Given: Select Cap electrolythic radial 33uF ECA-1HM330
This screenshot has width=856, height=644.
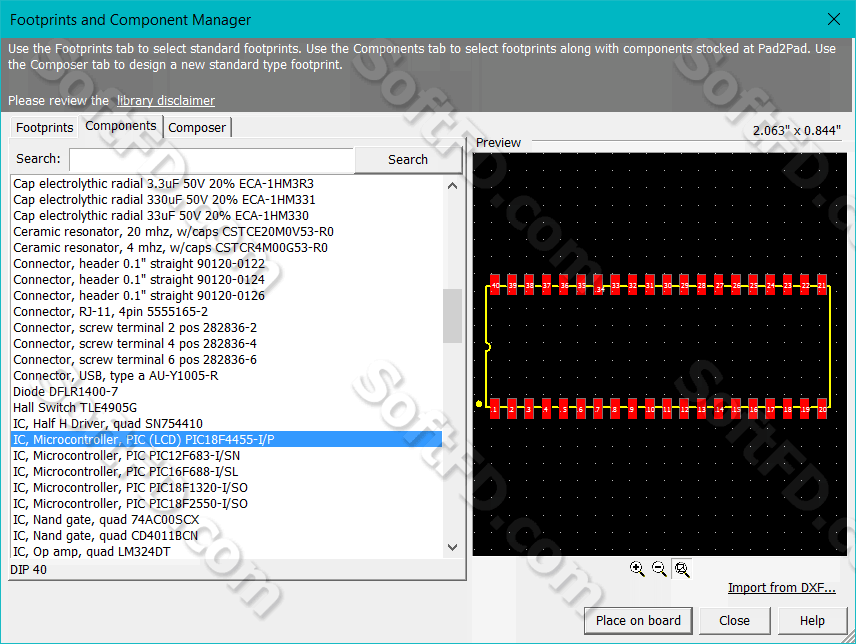Looking at the screenshot, I should click(227, 216).
